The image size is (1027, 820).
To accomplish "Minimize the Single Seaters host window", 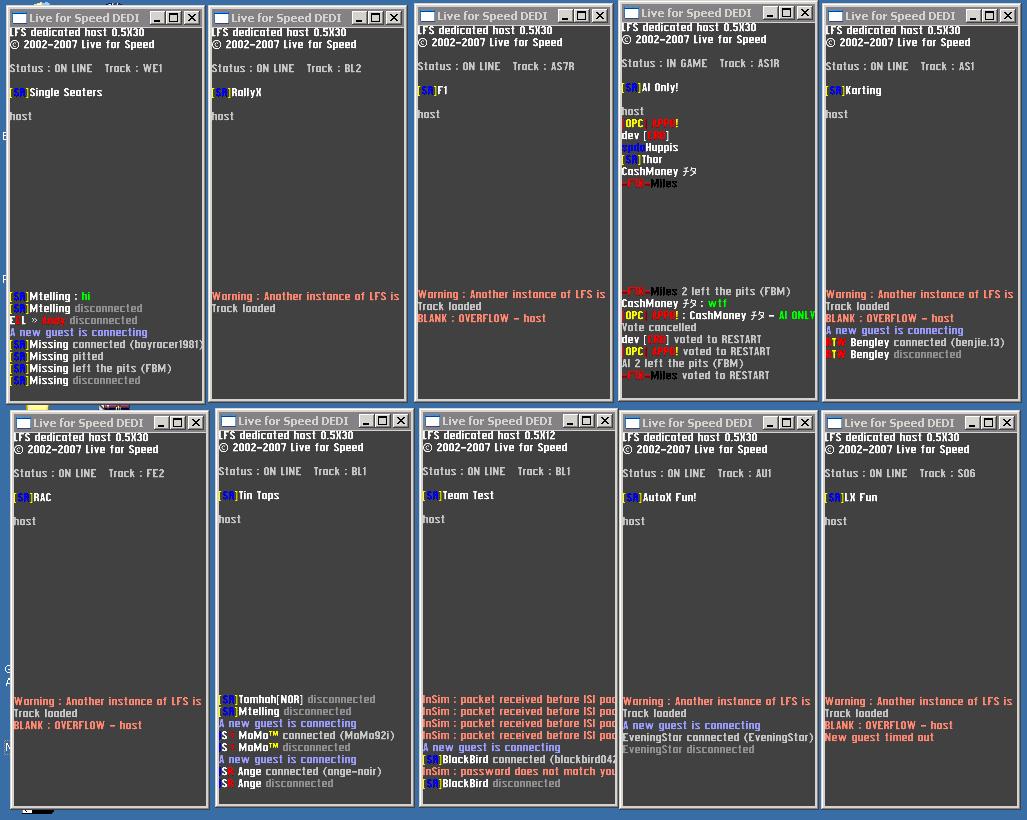I will (157, 18).
